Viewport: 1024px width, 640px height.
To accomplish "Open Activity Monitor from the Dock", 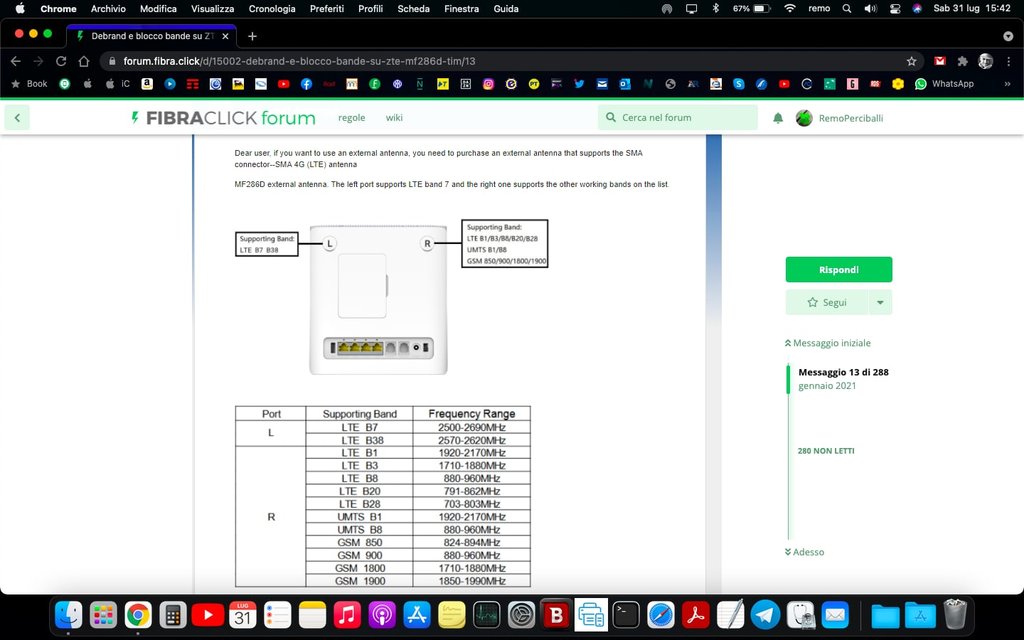I will point(487,615).
